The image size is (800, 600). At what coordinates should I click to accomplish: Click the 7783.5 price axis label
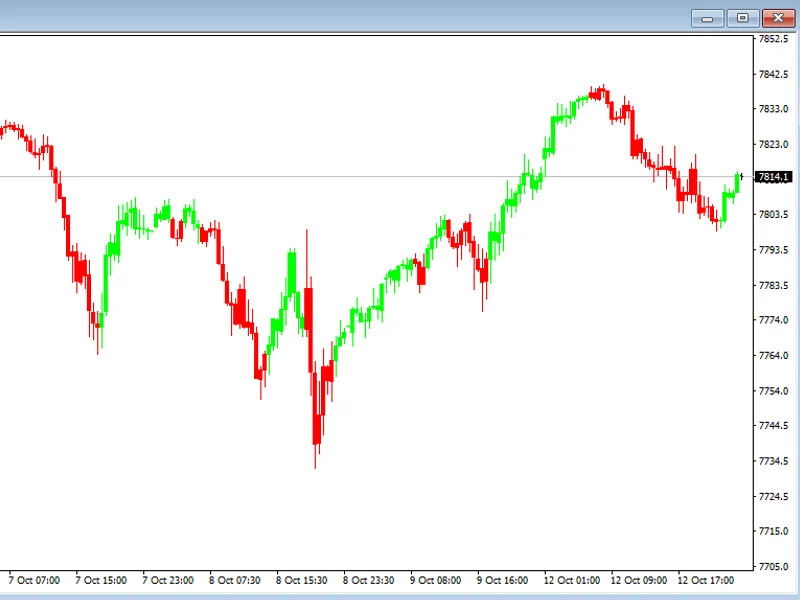pos(773,285)
